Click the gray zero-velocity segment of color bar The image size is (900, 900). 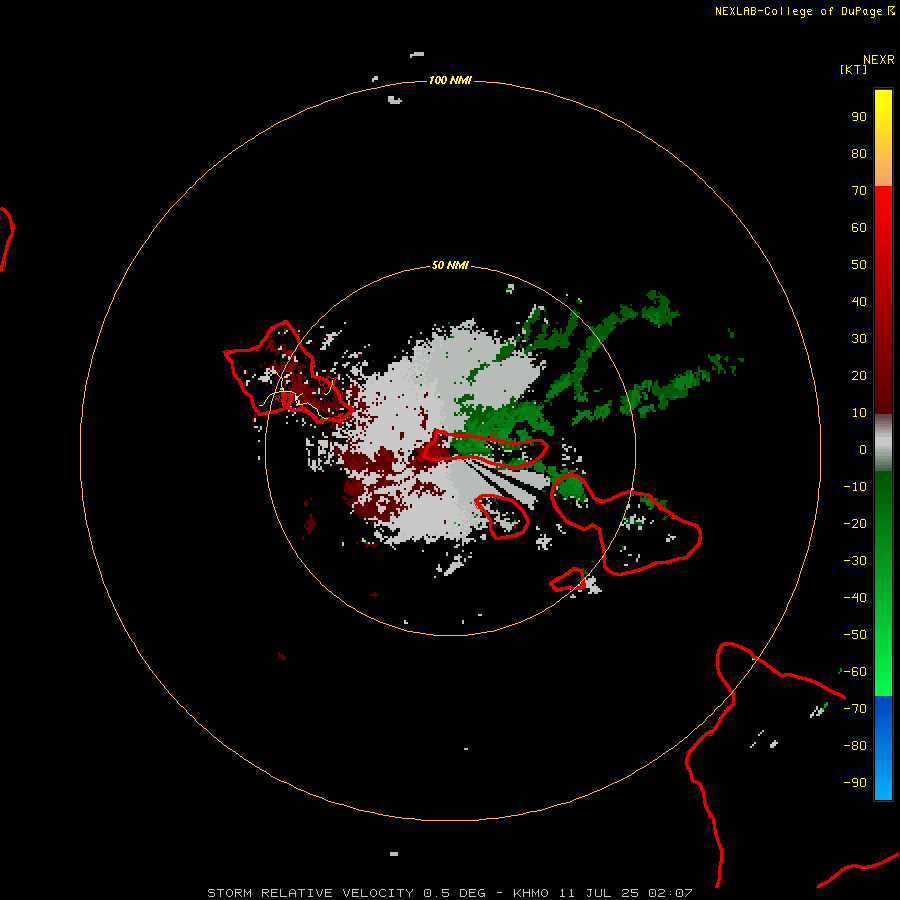point(883,443)
